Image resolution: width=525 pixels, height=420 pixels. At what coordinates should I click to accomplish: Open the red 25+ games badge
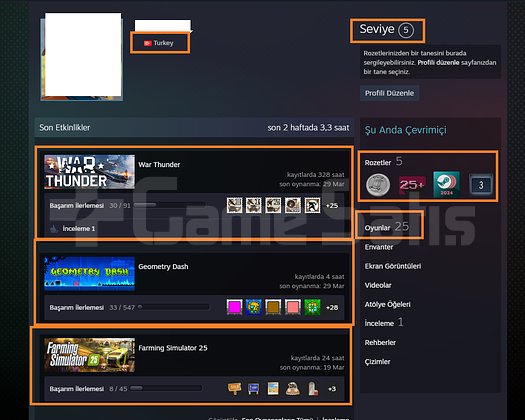coord(412,185)
